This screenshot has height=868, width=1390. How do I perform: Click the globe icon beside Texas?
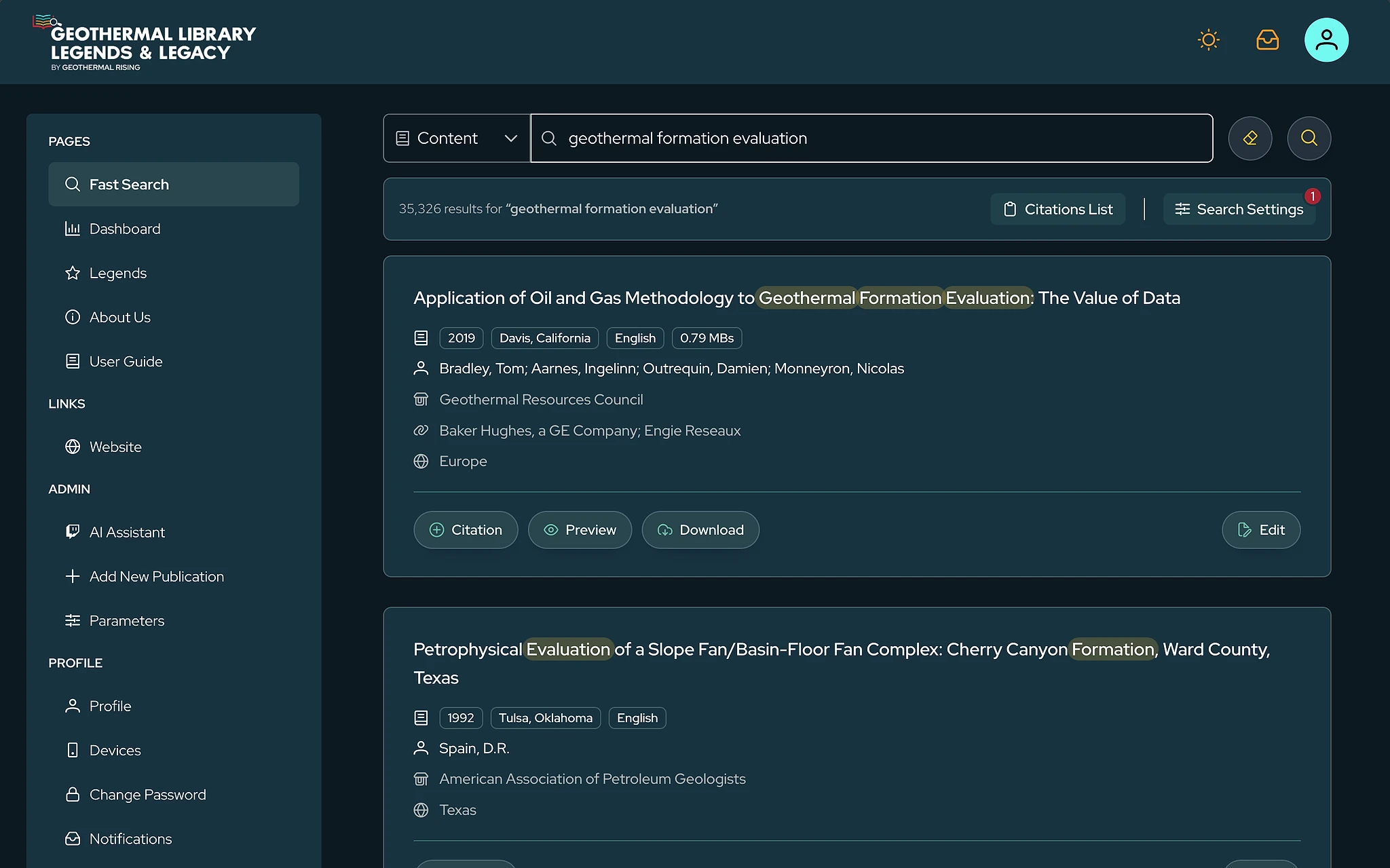click(421, 810)
